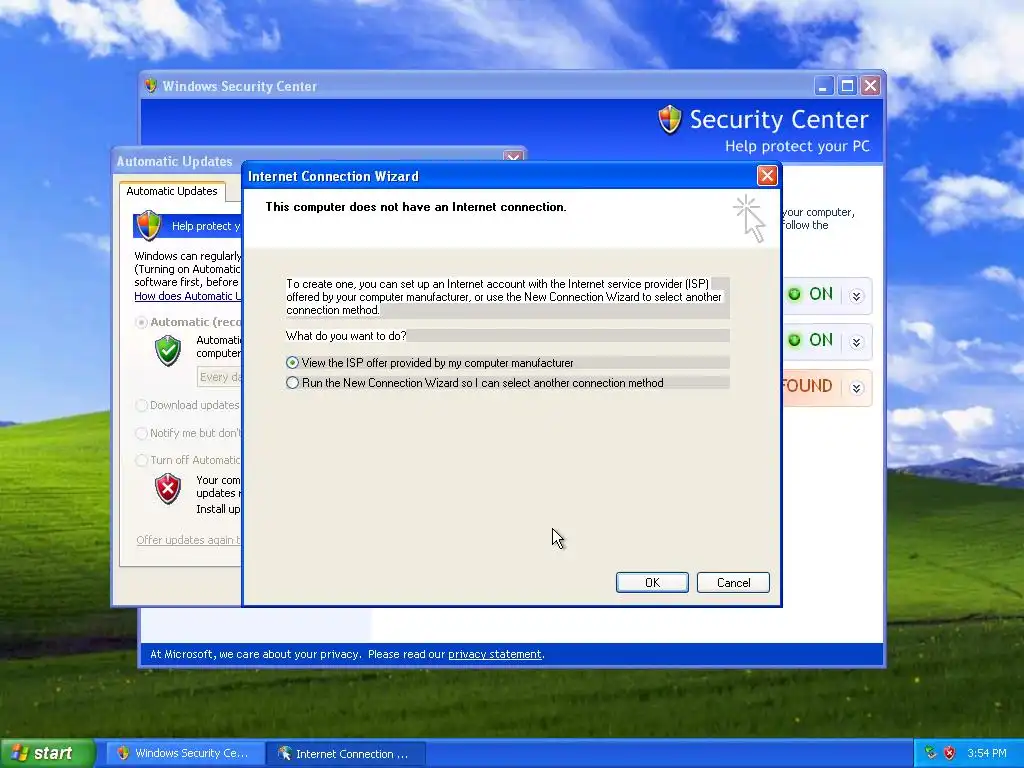This screenshot has height=768, width=1024.
Task: Close the Automatic Updates dialog
Action: pyautogui.click(x=513, y=157)
